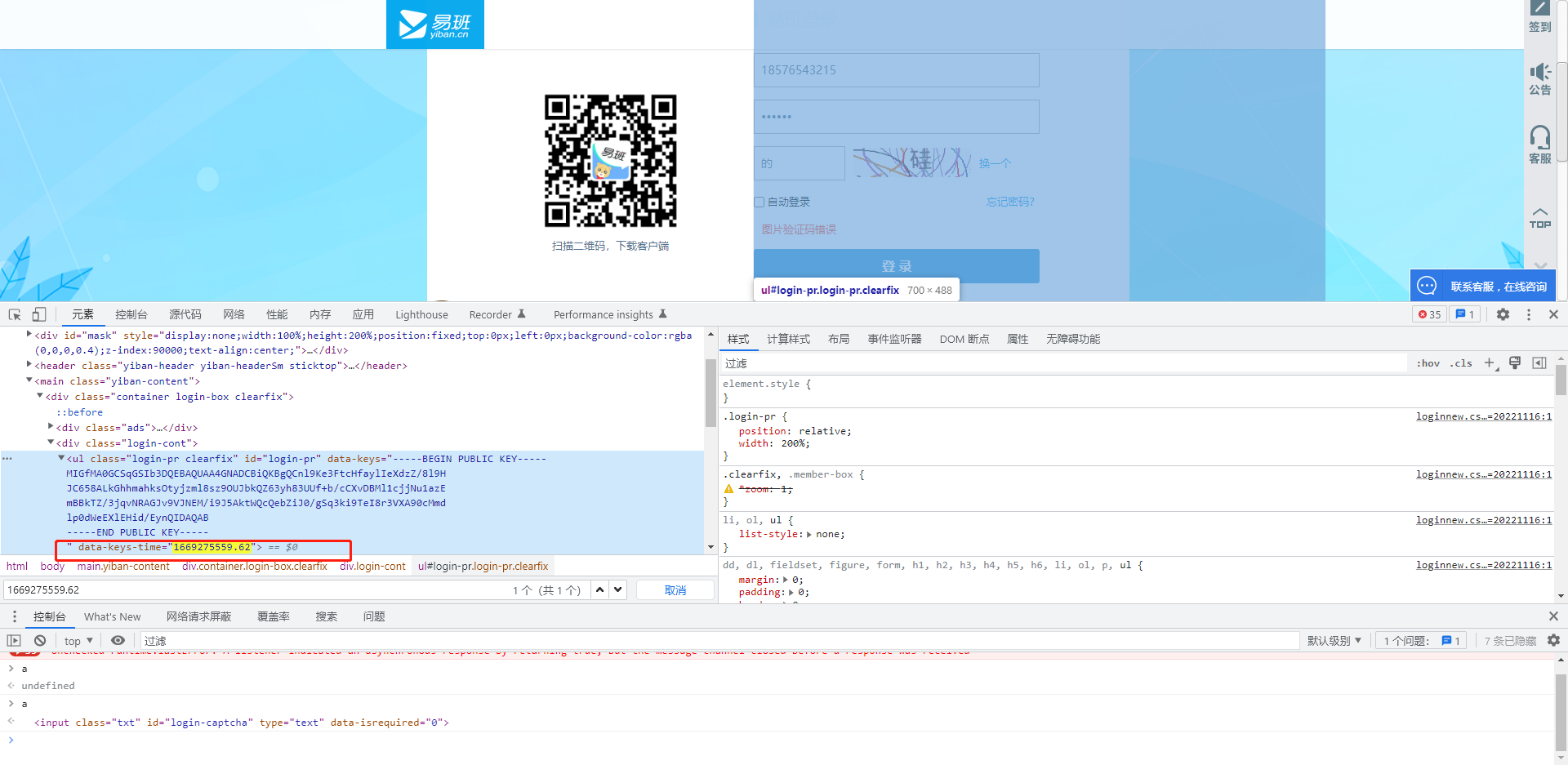Jump to previous search result arrow
The width and height of the screenshot is (1568, 765).
pos(600,589)
